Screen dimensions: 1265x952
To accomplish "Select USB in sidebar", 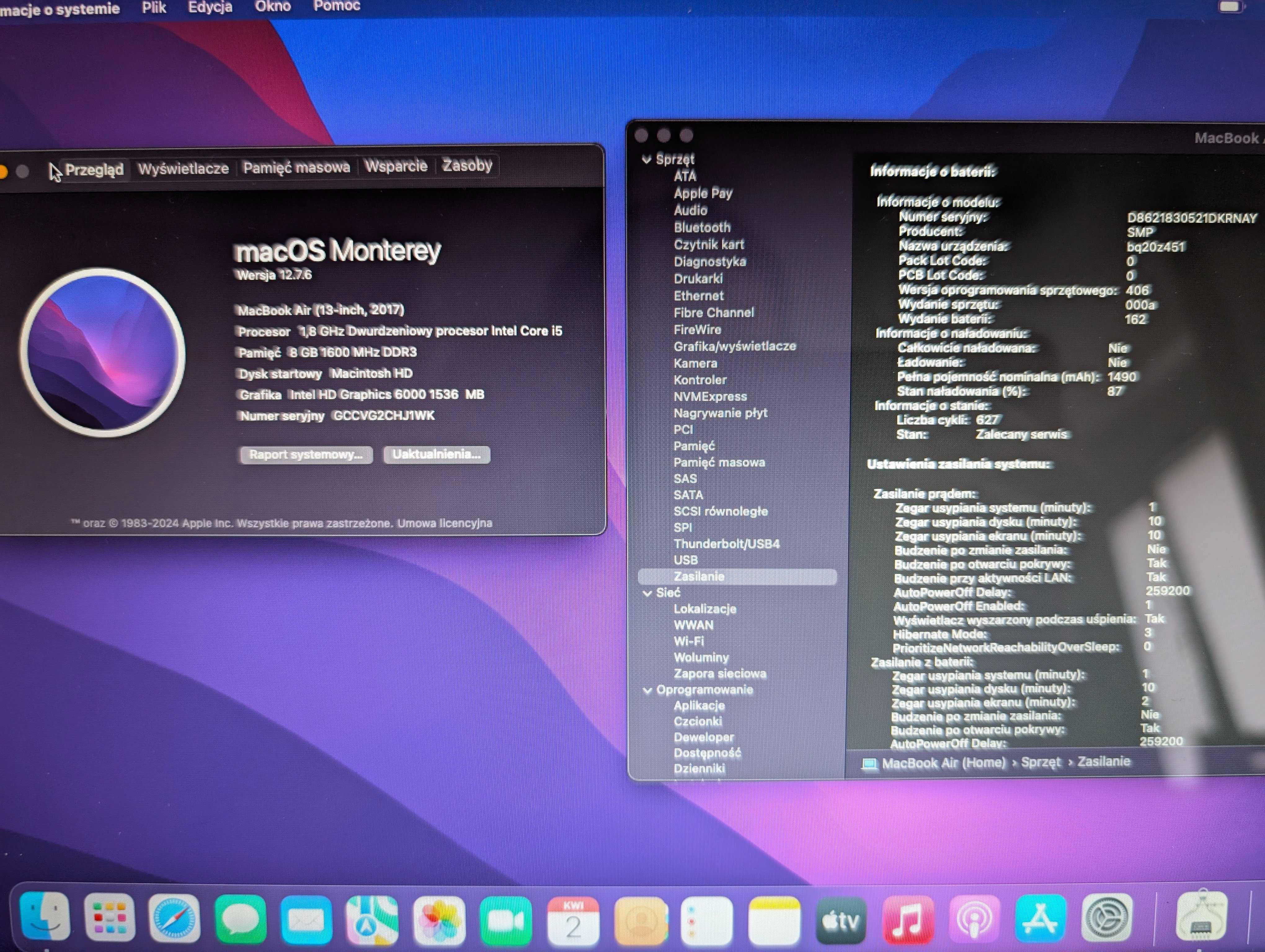I will click(685, 560).
